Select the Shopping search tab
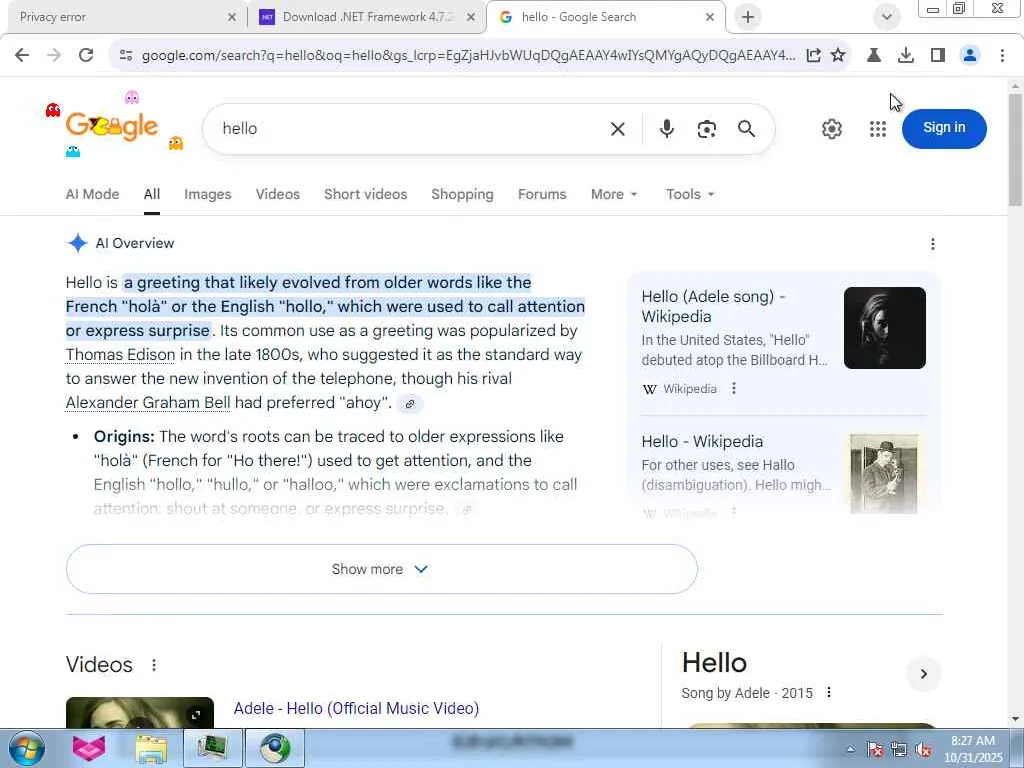The width and height of the screenshot is (1024, 768). (x=462, y=195)
